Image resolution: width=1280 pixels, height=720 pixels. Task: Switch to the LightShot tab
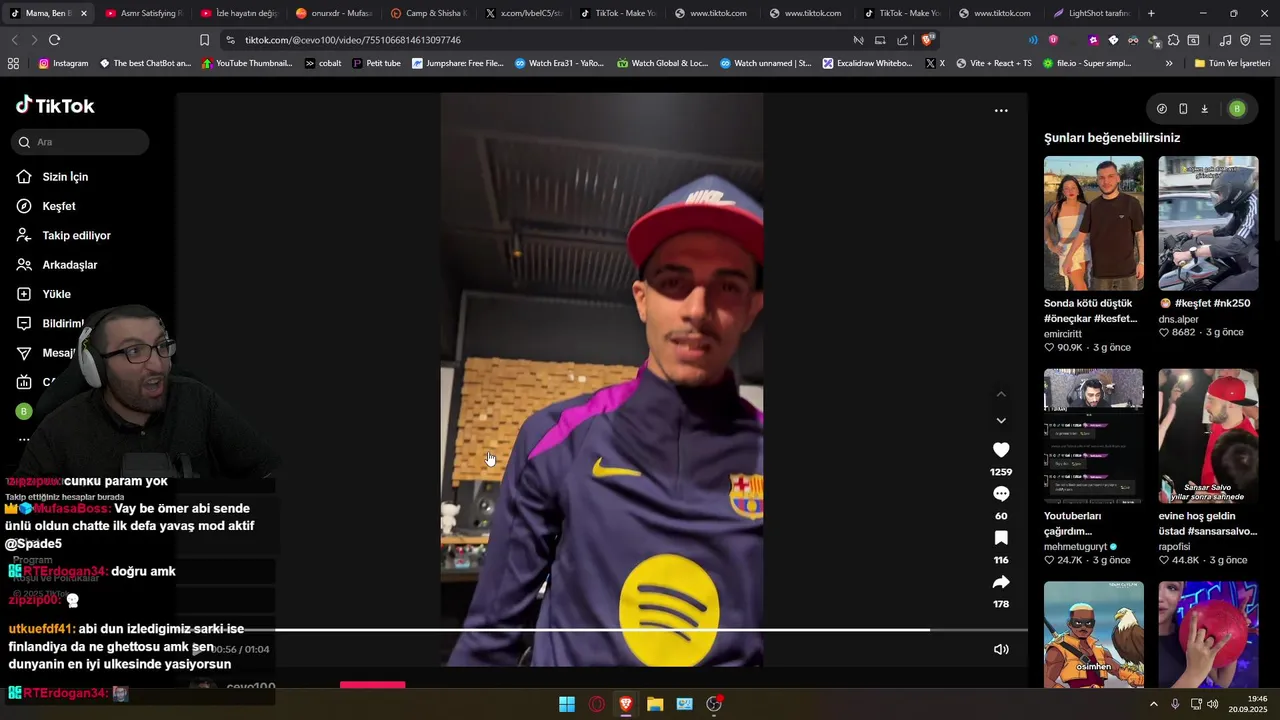point(1090,13)
